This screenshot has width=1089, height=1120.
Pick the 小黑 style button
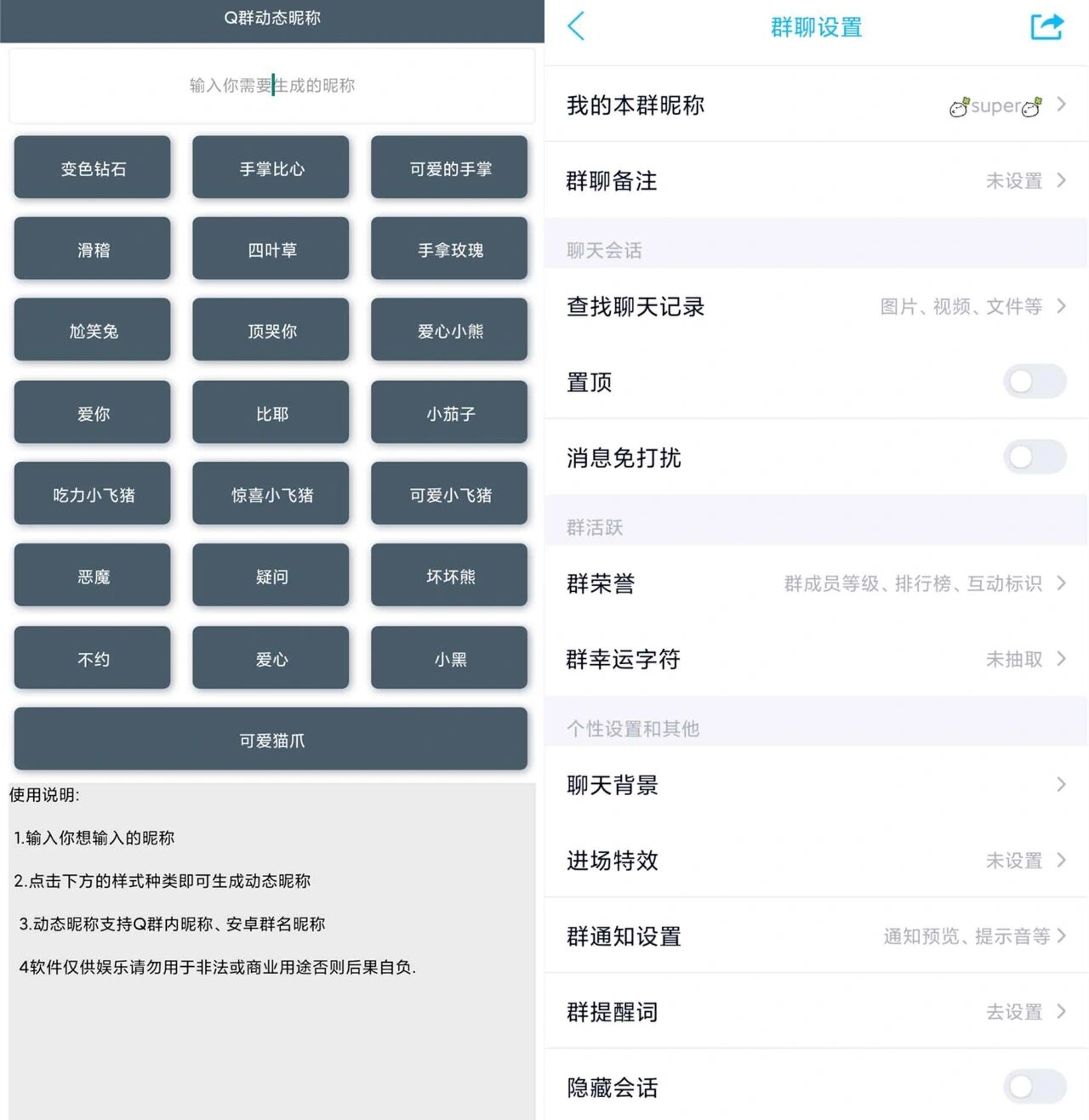click(450, 658)
